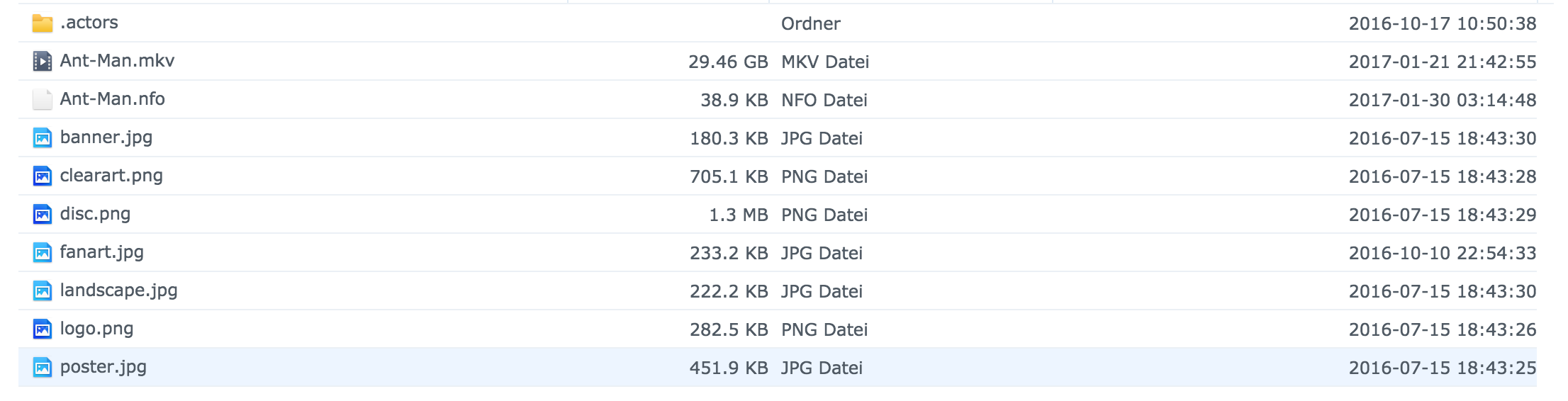Select the clearart.png file name

[x=111, y=176]
